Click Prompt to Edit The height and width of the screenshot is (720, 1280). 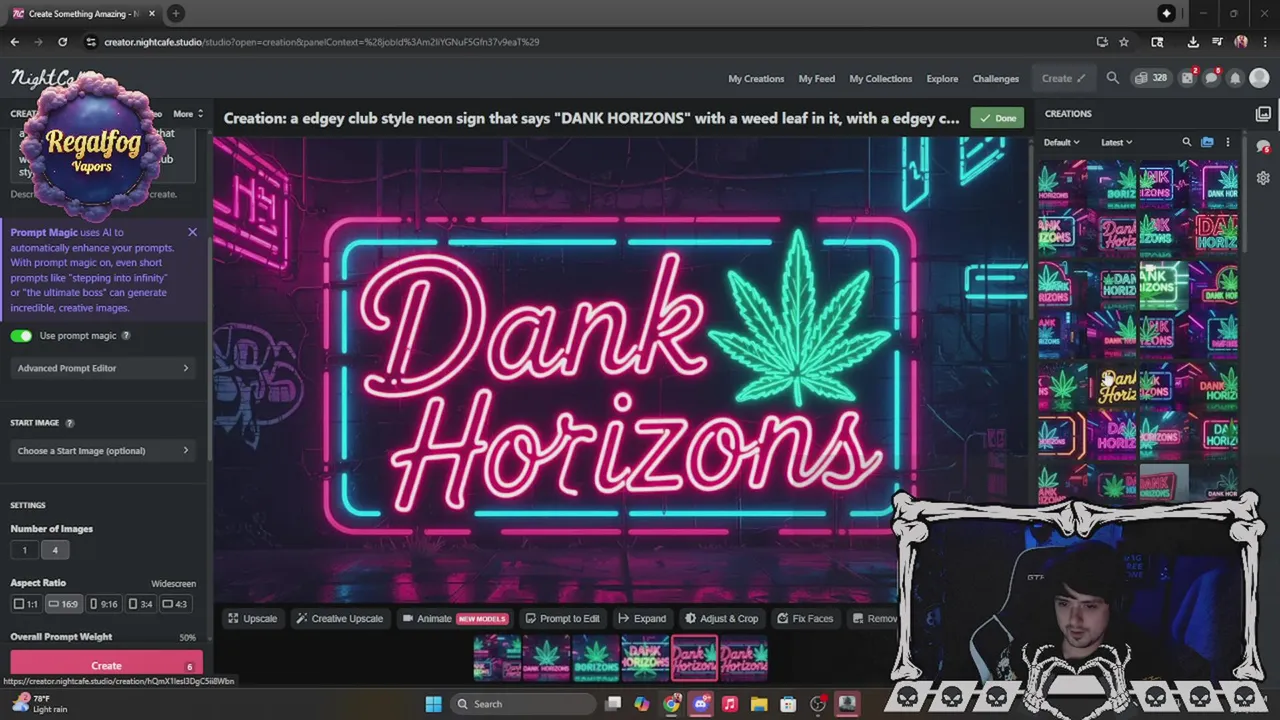tap(562, 618)
